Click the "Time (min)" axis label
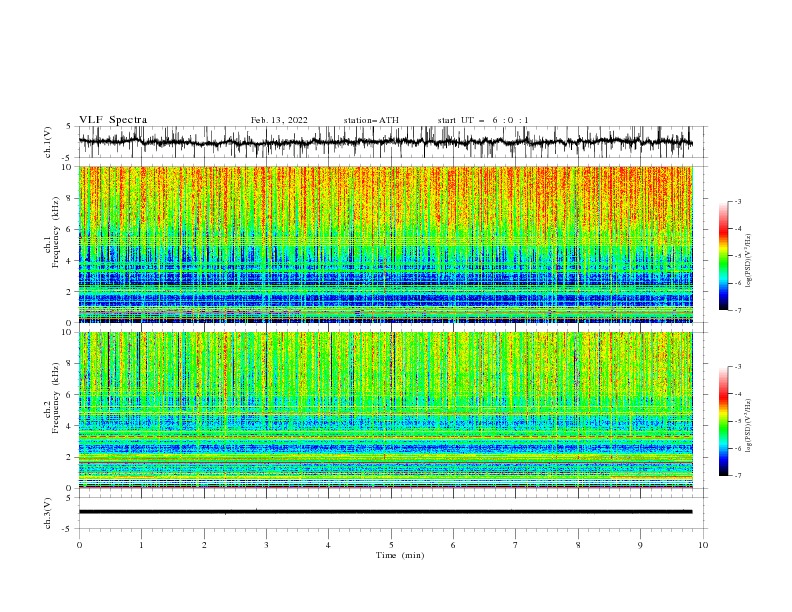Screen dimensions: 792x612 [400, 555]
